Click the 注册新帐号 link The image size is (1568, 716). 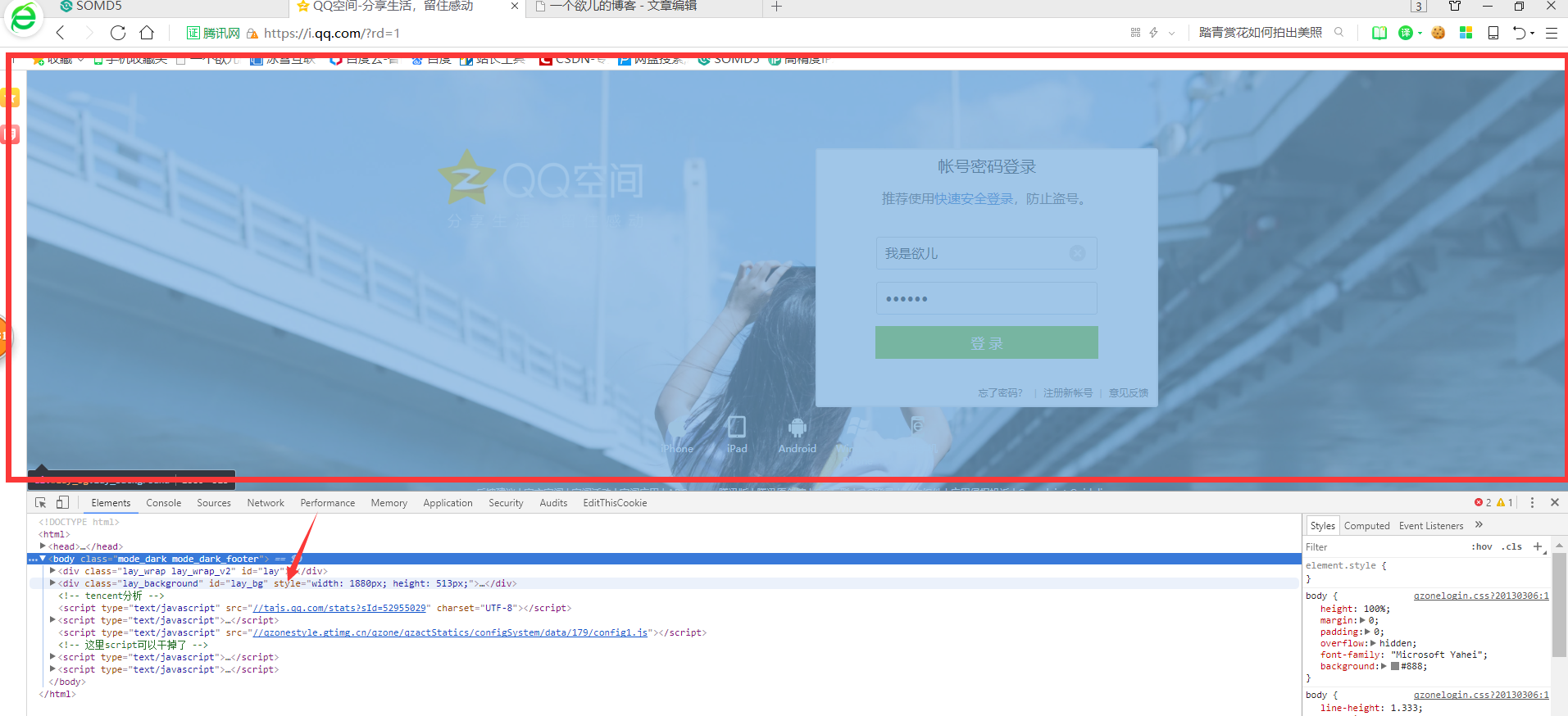[x=1067, y=393]
